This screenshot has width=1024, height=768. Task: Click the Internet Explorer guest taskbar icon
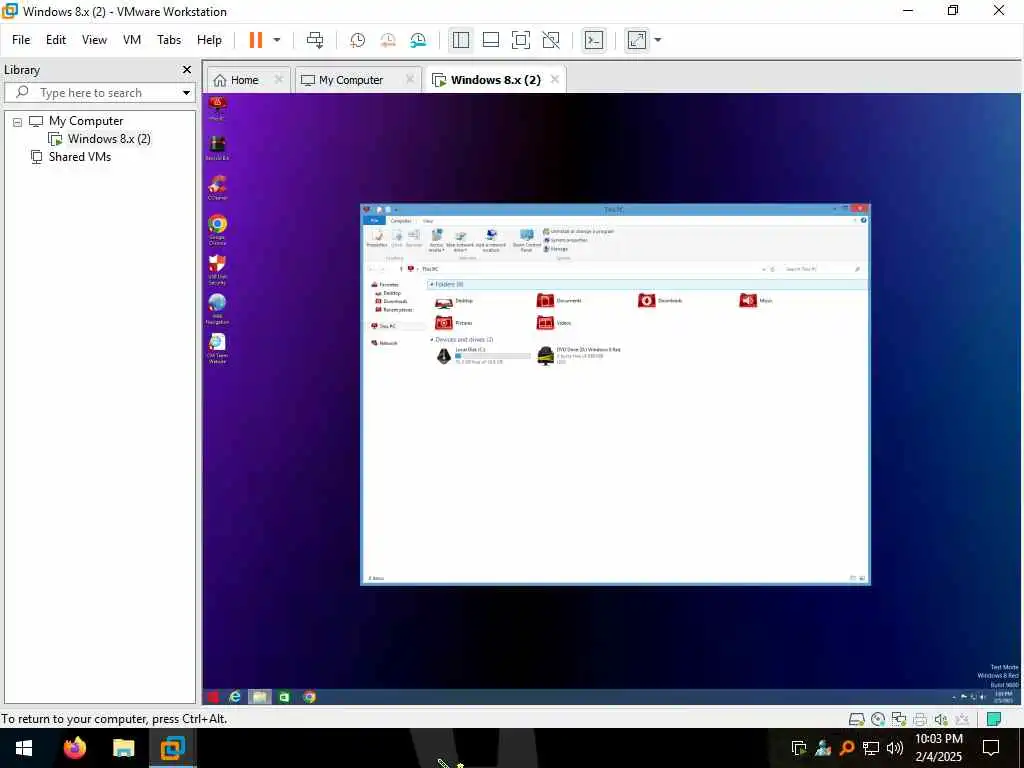(235, 697)
